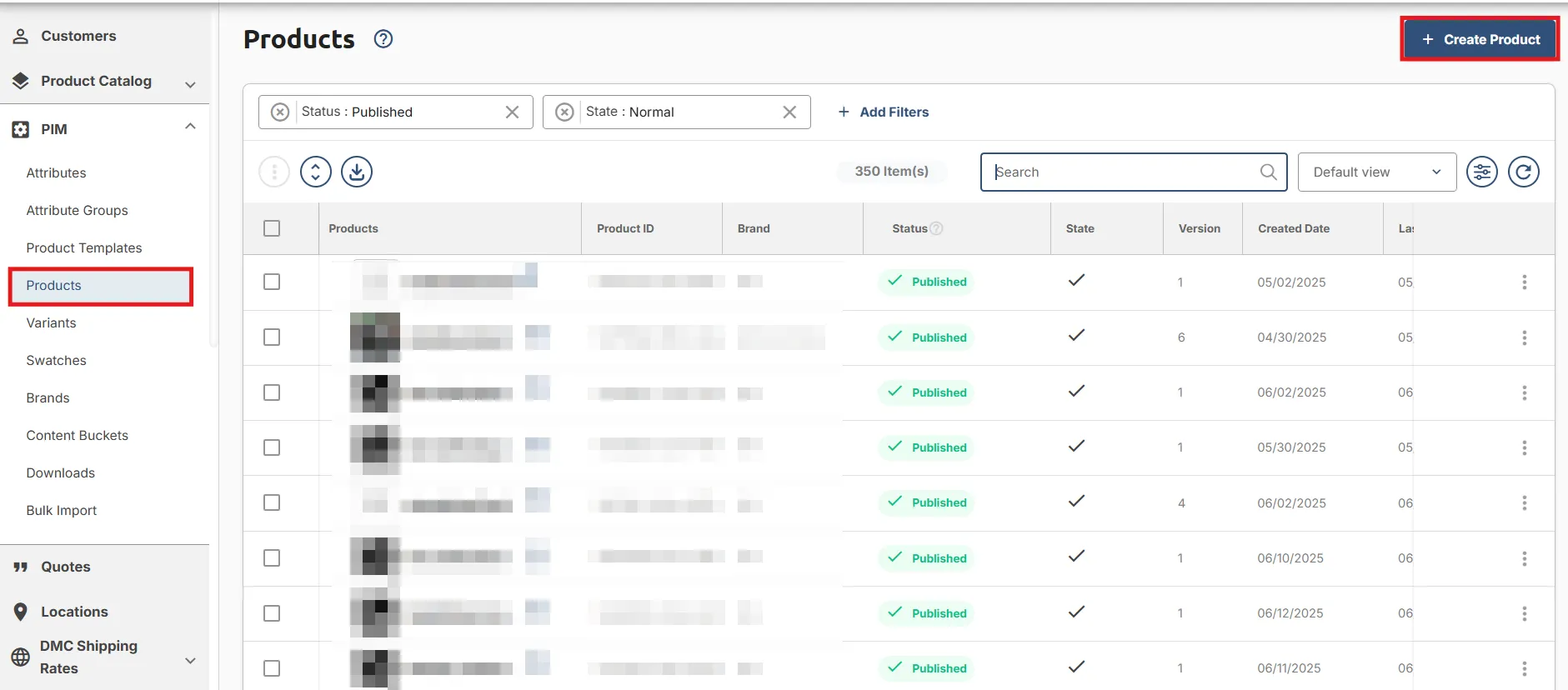The height and width of the screenshot is (690, 1568).
Task: Select Variants in the PIM menu
Action: pyautogui.click(x=51, y=322)
